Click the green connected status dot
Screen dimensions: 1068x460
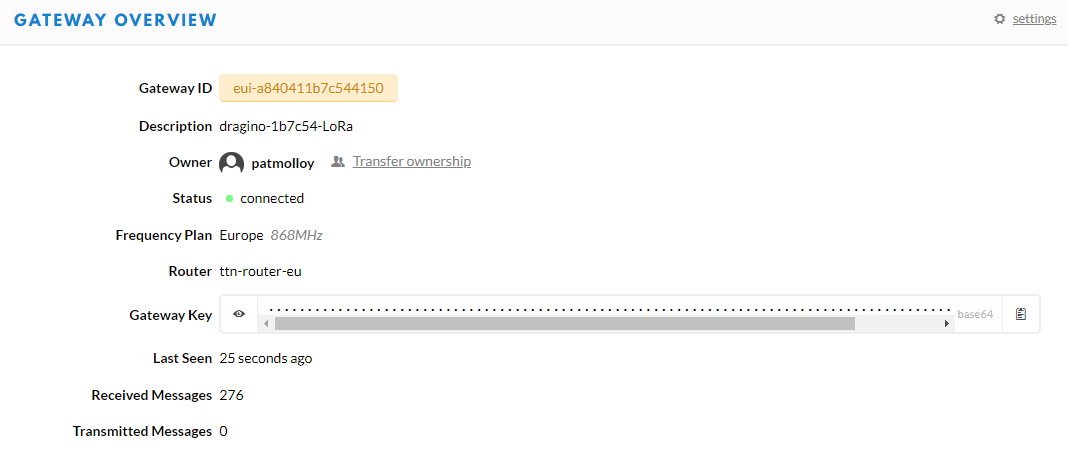click(x=230, y=199)
